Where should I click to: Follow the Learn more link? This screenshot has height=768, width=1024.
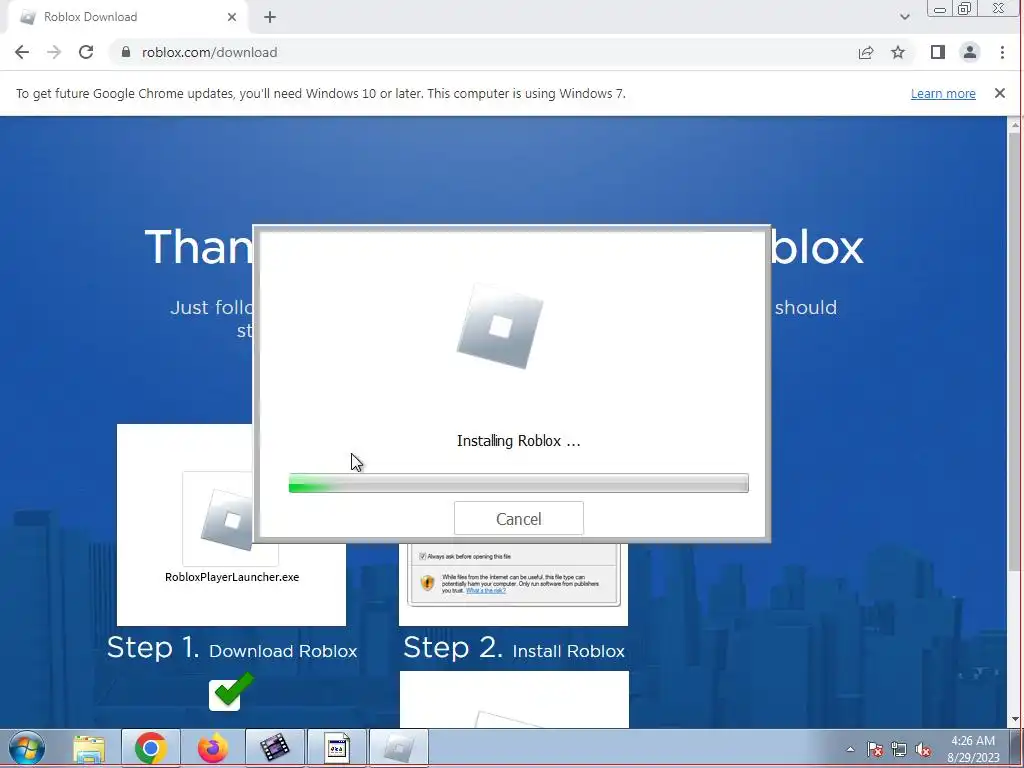click(x=943, y=93)
